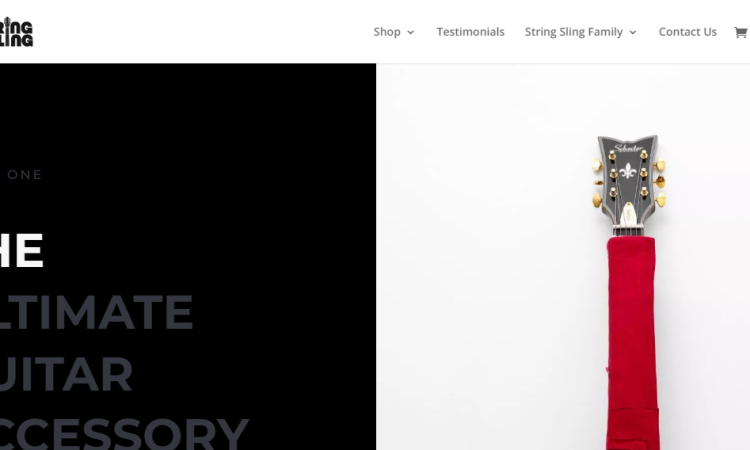Click the 'LTIMATE' heading text

tap(96, 312)
